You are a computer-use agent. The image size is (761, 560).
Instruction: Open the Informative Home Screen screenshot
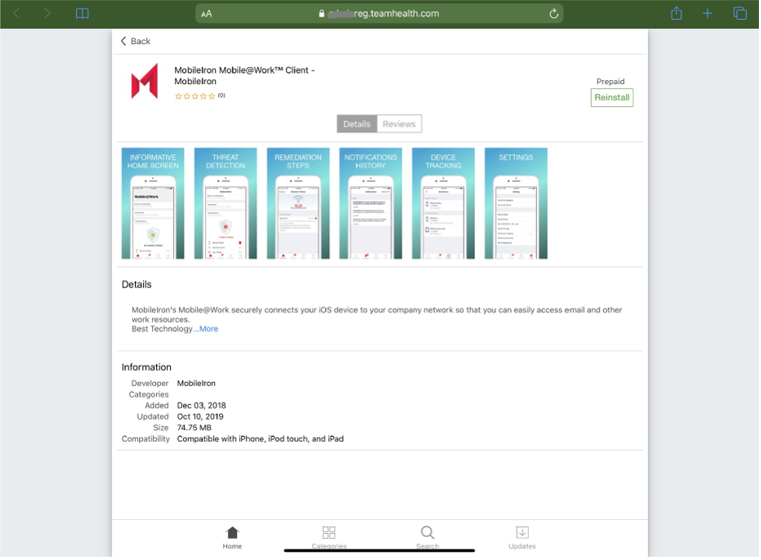point(153,204)
